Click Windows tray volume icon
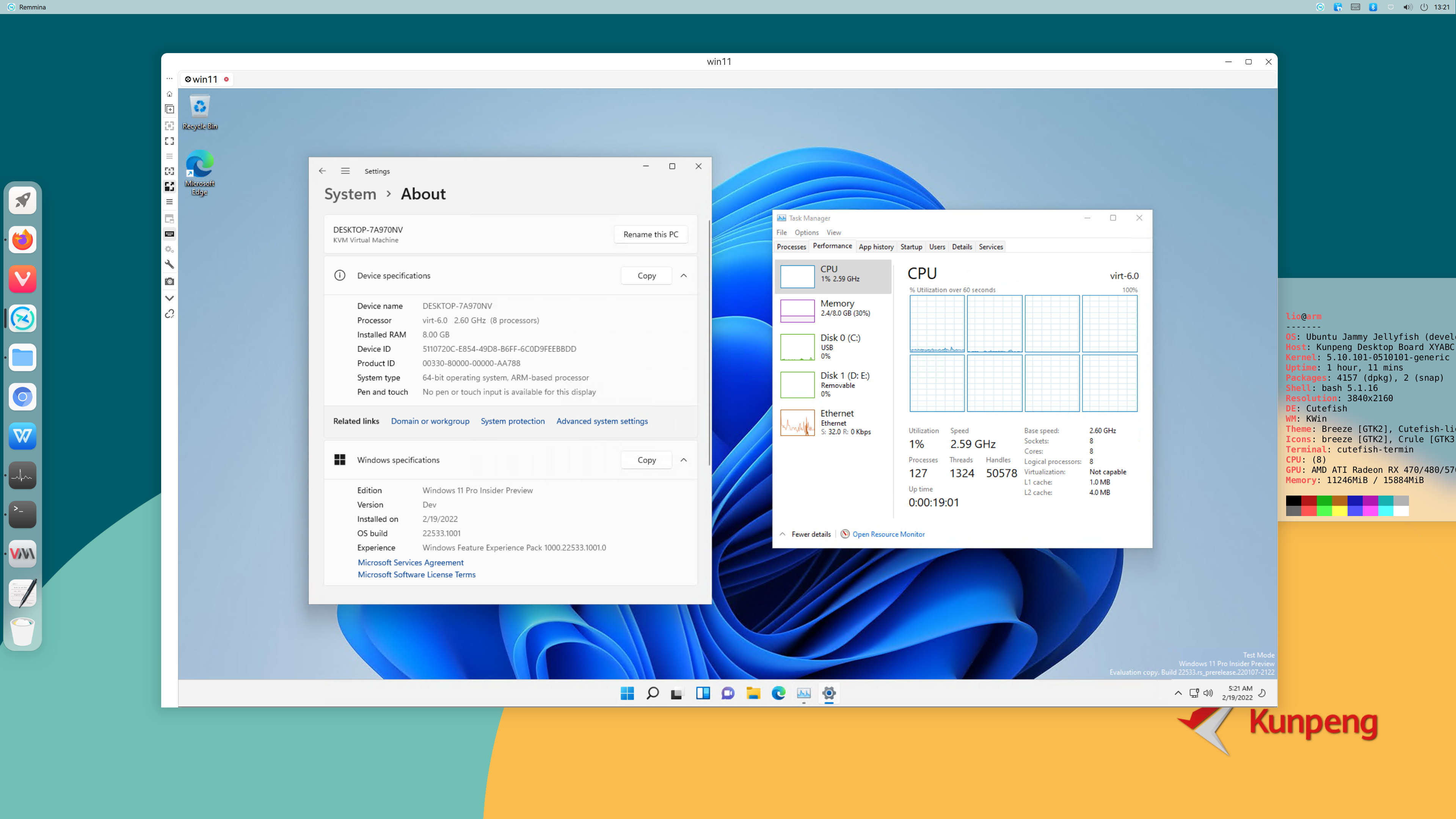The image size is (1456, 819). [1208, 693]
